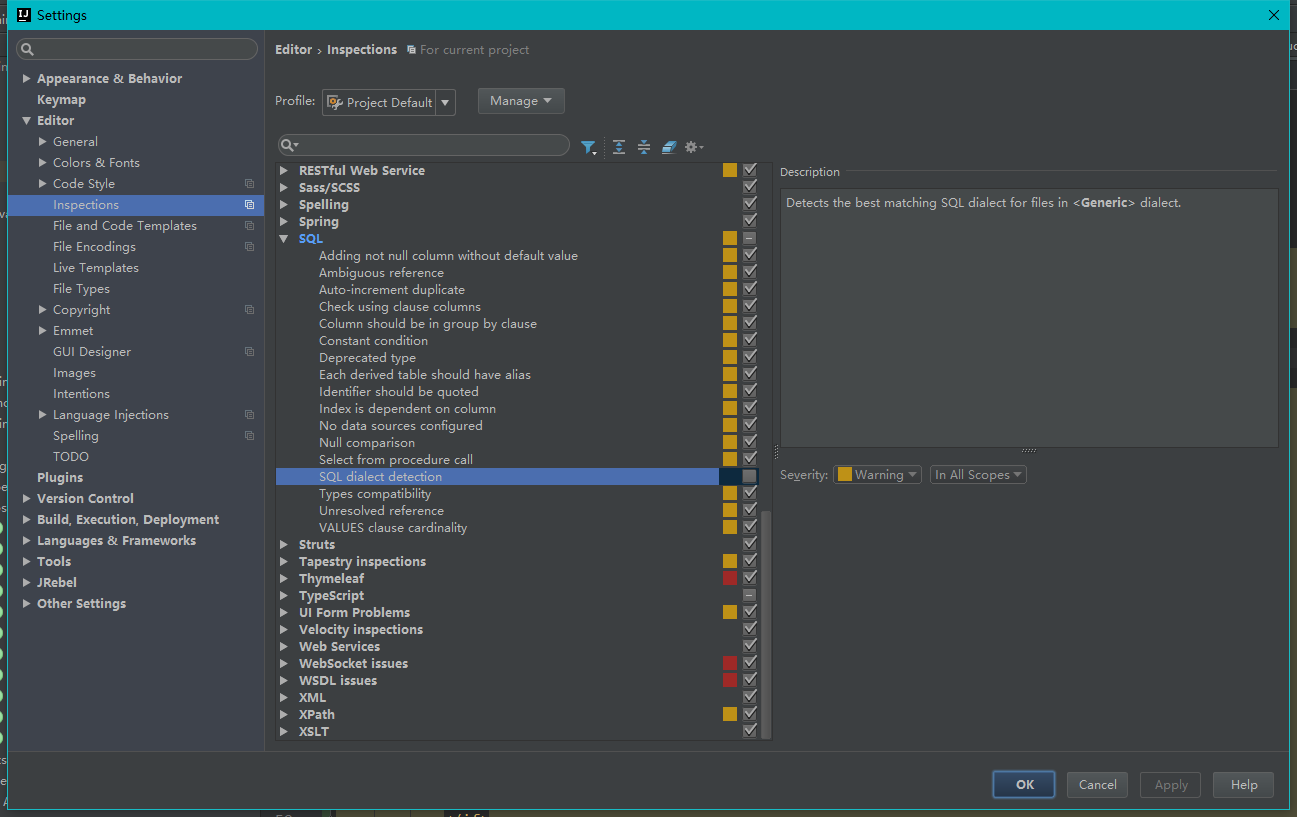
Task: Click the project-level icon beside Code Style
Action: (249, 184)
